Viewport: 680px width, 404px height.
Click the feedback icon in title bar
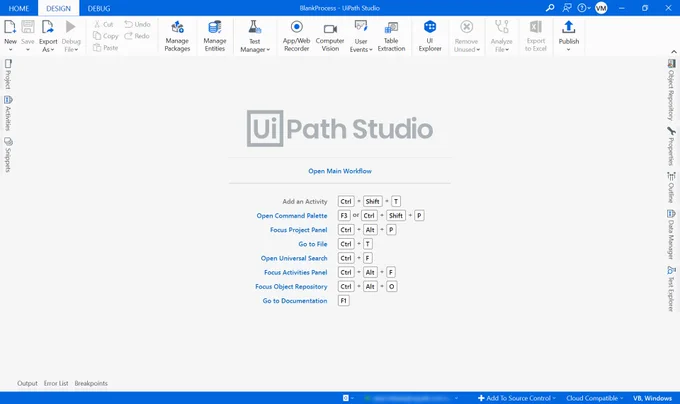pyautogui.click(x=567, y=8)
